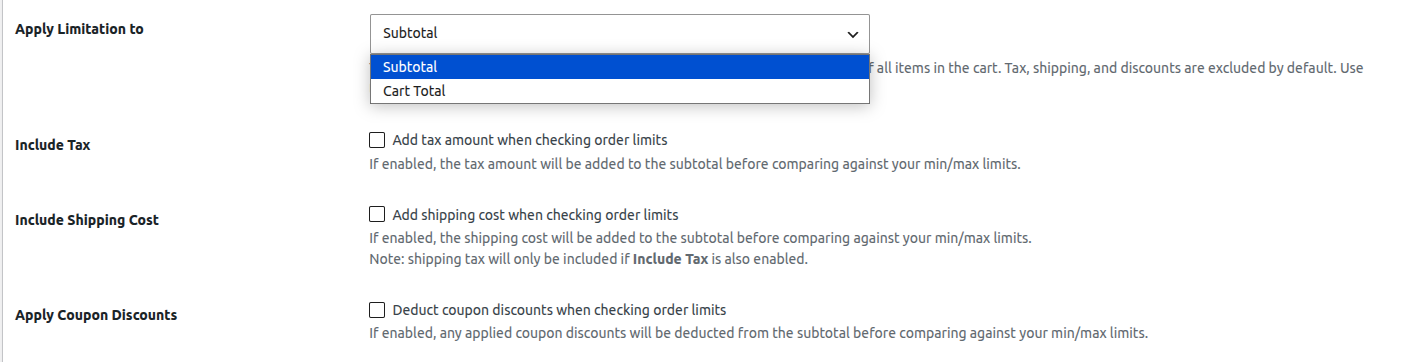Click the chevron arrow of the limitation select box

point(852,34)
